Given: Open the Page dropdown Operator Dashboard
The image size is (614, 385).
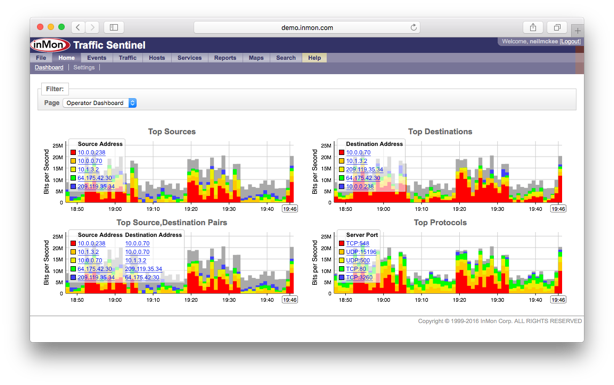Looking at the screenshot, I should 99,103.
